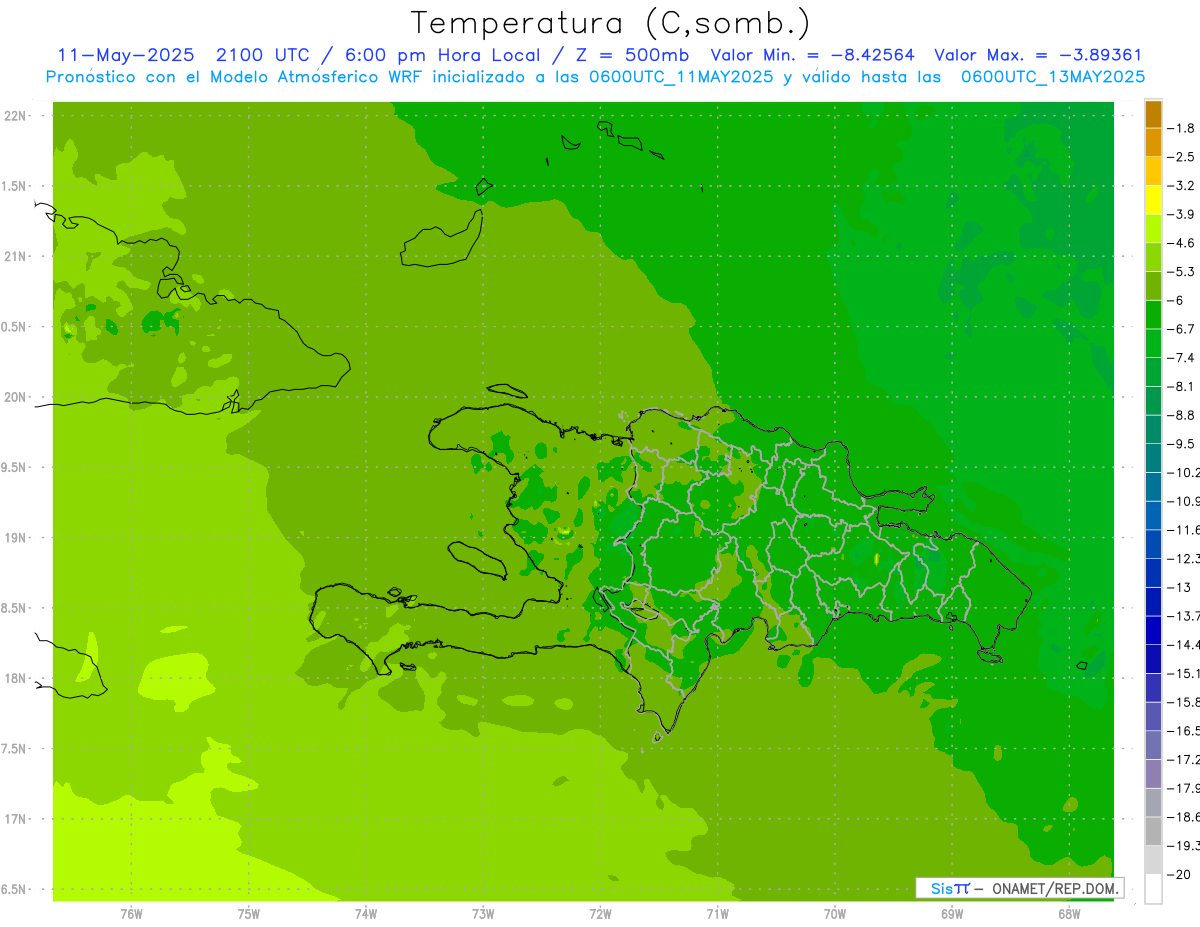This screenshot has width=1200, height=927.
Task: Click the teal legend swatch between -9.5 and -10.2
Action: [x=1153, y=458]
